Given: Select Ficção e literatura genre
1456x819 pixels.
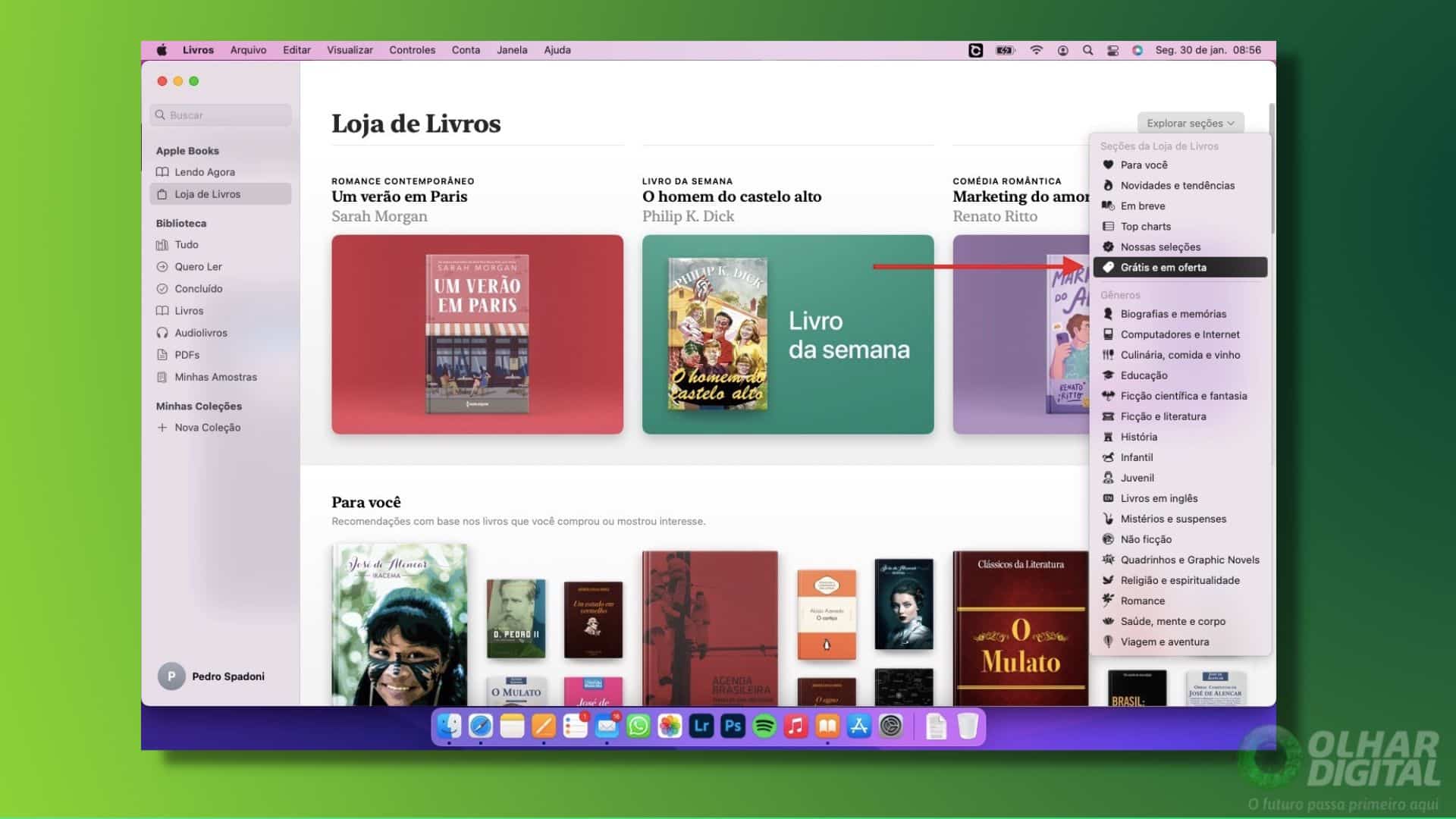Looking at the screenshot, I should coord(1180,416).
